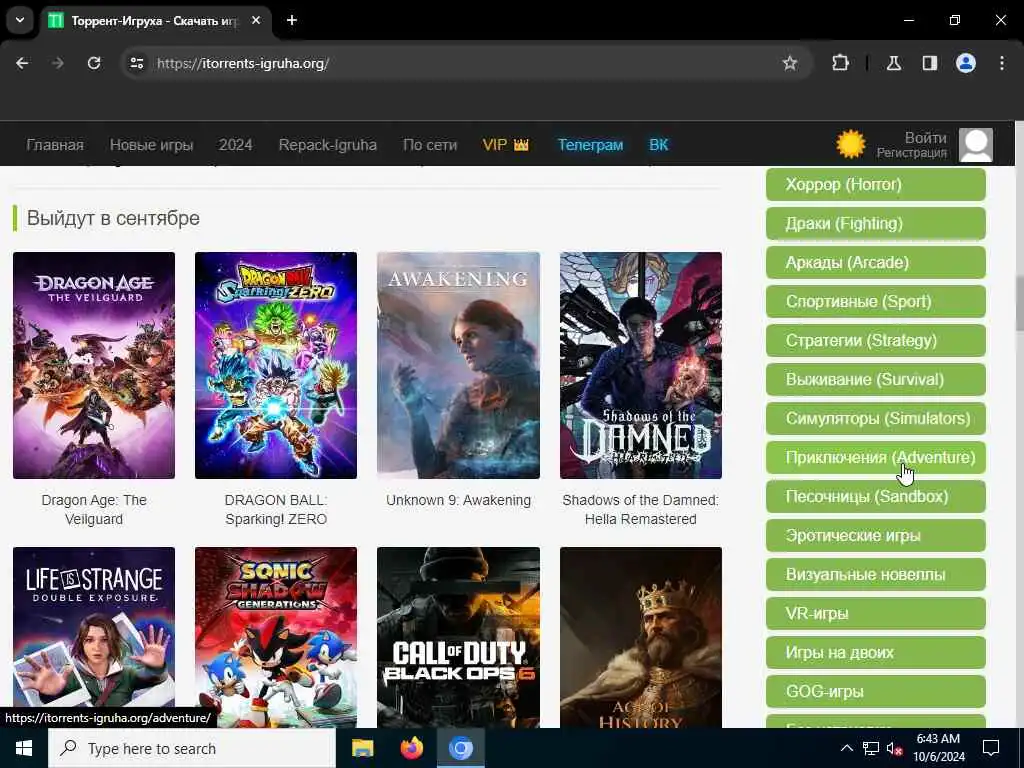Viewport: 1024px width, 768px height.
Task: Open Chrome Labs flask icon
Action: pos(894,63)
